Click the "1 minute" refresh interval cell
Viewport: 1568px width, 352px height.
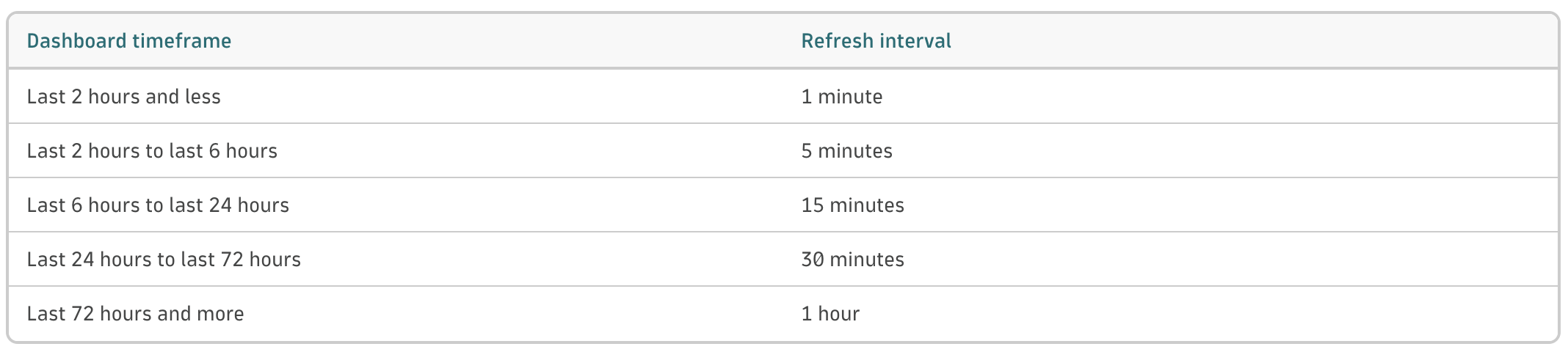pyautogui.click(x=841, y=97)
